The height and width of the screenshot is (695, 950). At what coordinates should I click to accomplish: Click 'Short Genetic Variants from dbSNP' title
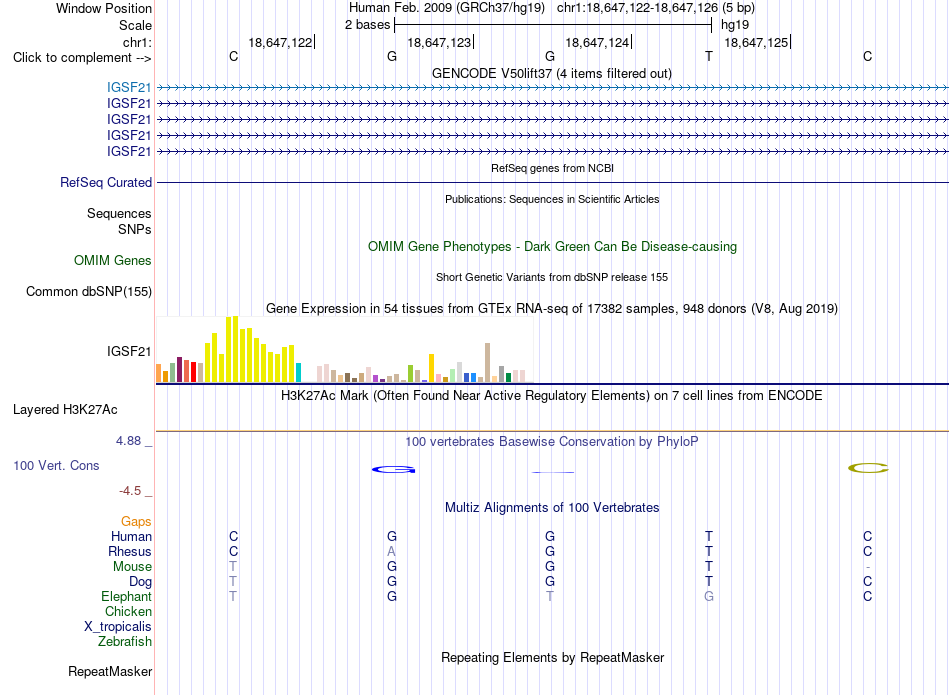coord(552,277)
